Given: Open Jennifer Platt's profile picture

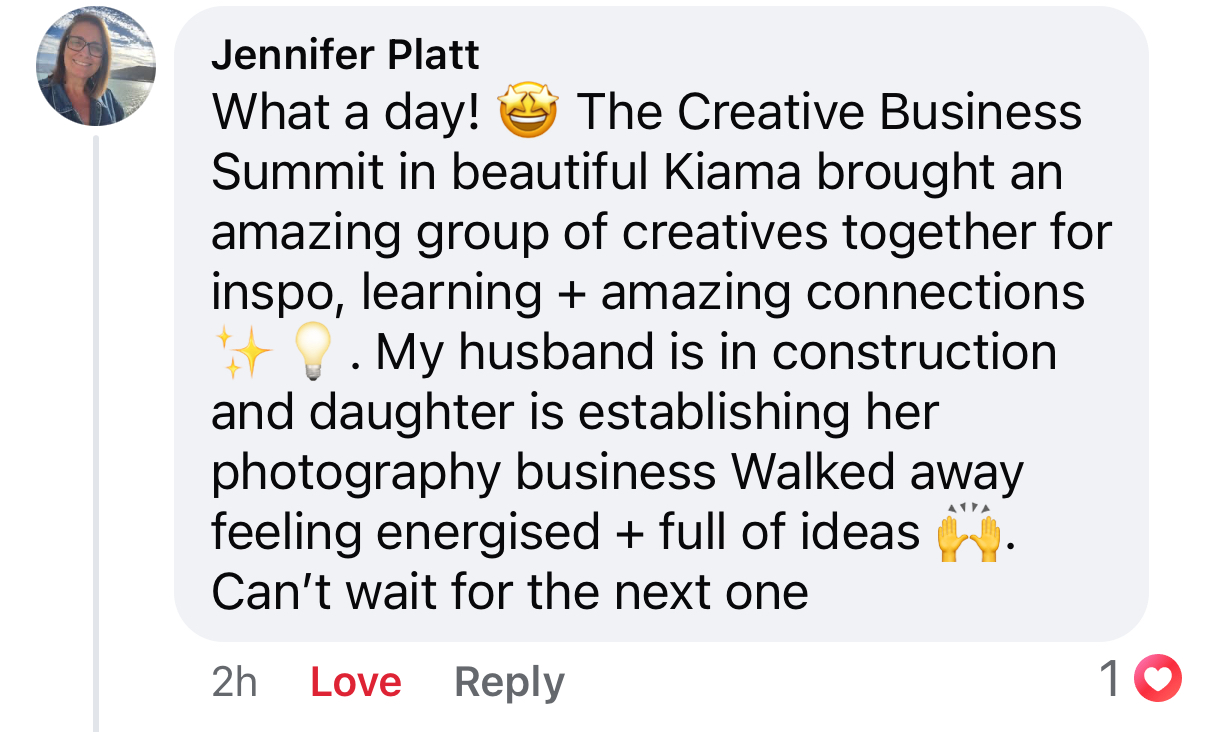Looking at the screenshot, I should click(96, 67).
